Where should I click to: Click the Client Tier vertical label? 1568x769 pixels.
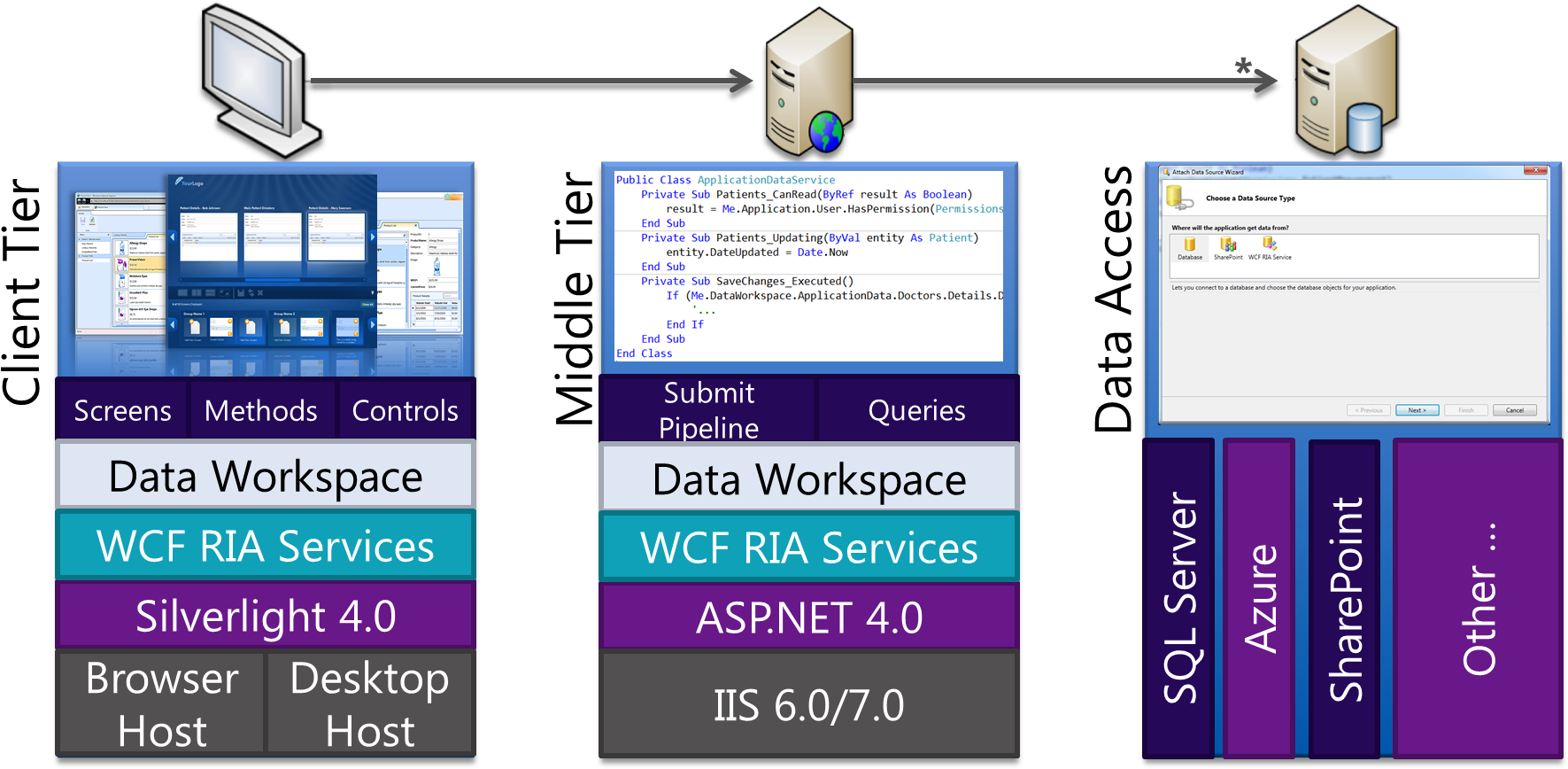(x=21, y=293)
